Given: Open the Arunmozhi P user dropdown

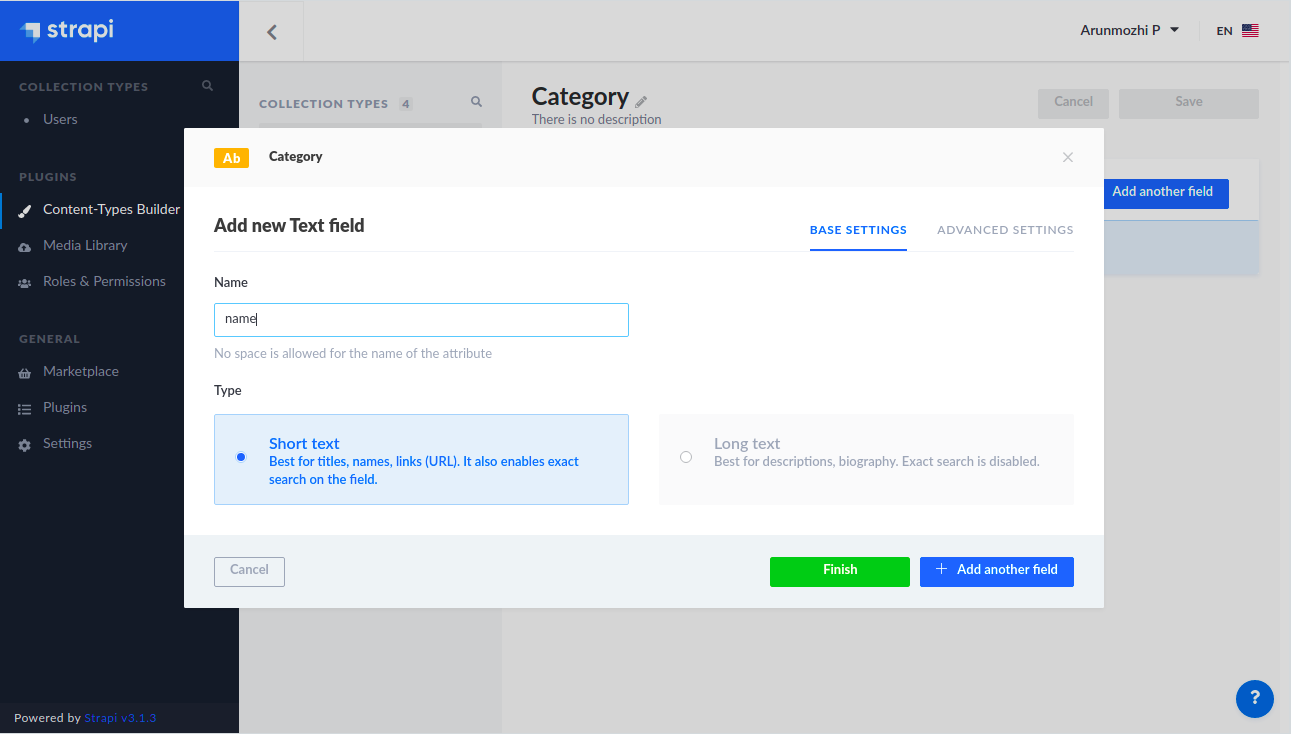Looking at the screenshot, I should 1130,30.
